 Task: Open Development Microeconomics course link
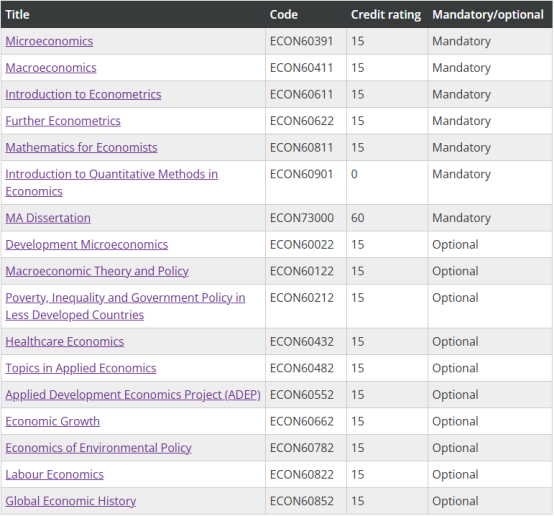coord(87,245)
